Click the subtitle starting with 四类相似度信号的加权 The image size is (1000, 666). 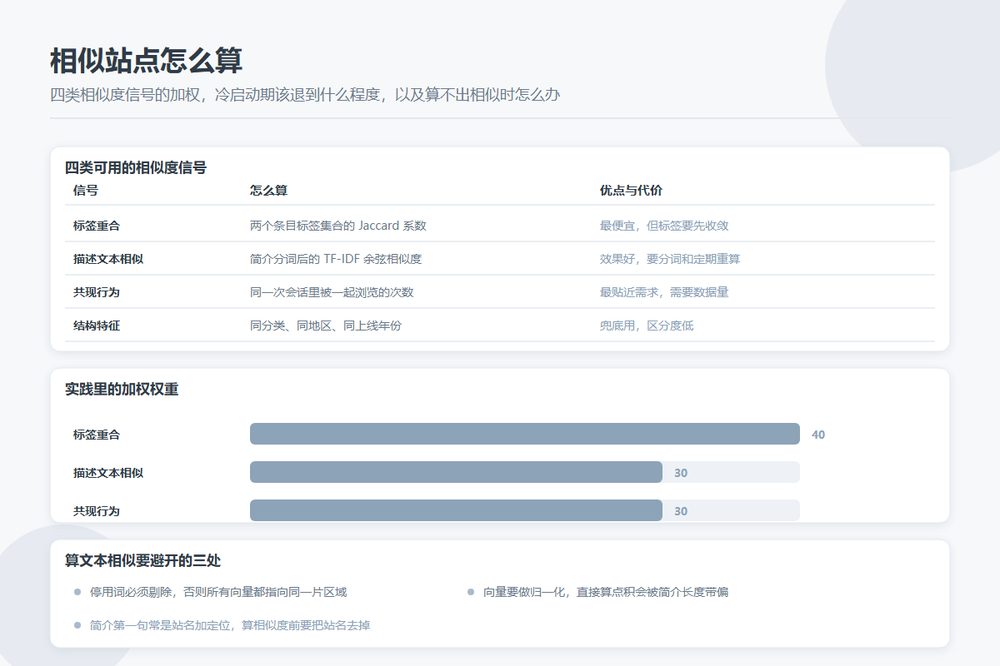click(x=305, y=94)
